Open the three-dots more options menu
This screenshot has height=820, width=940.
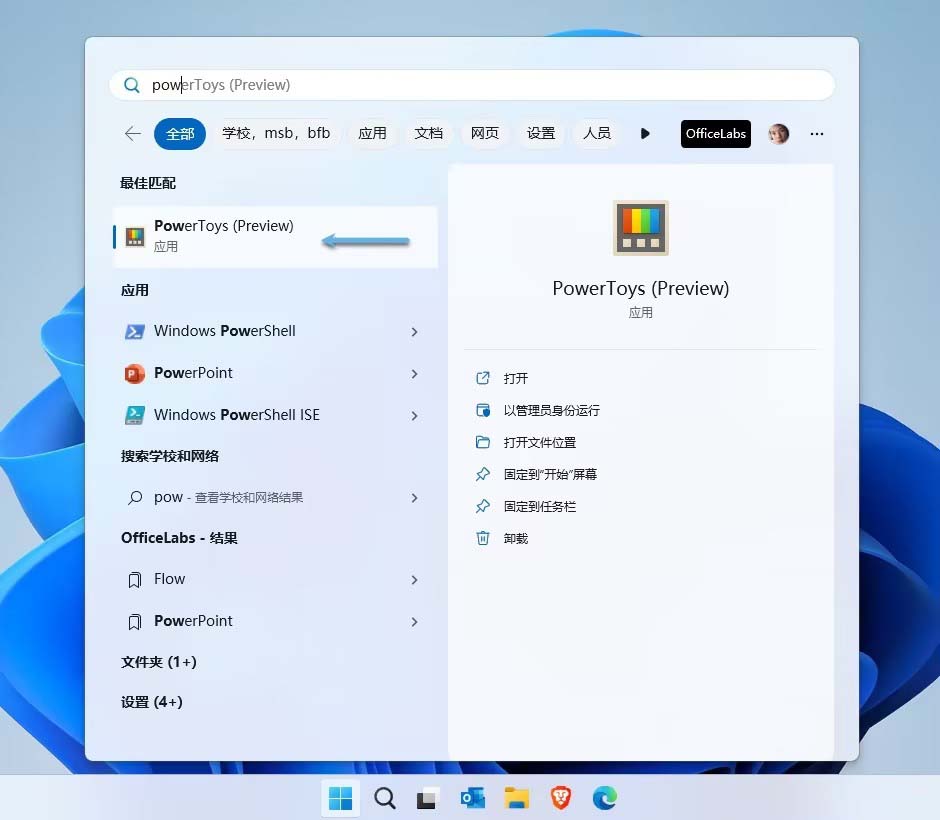pos(817,134)
